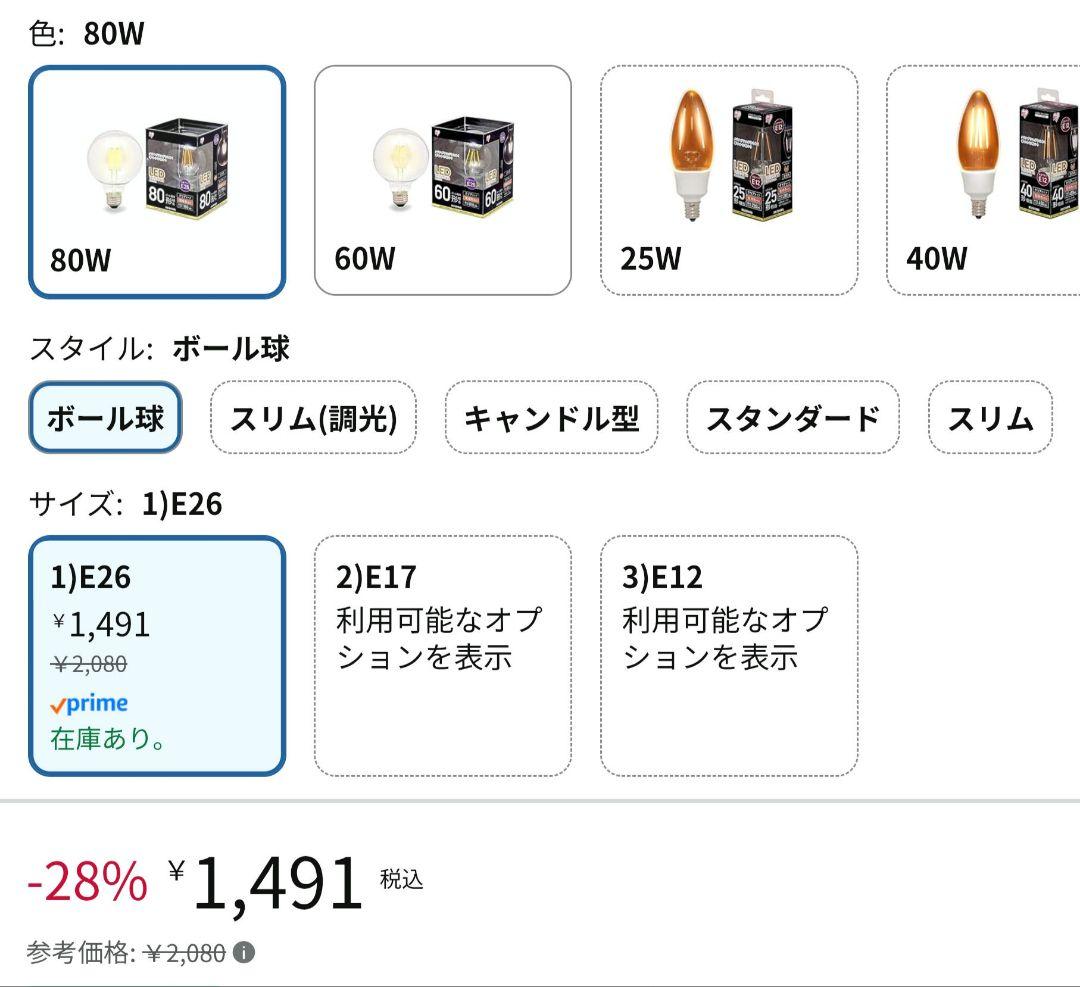Switch style to スリム(調光)
The image size is (1080, 987).
(313, 418)
